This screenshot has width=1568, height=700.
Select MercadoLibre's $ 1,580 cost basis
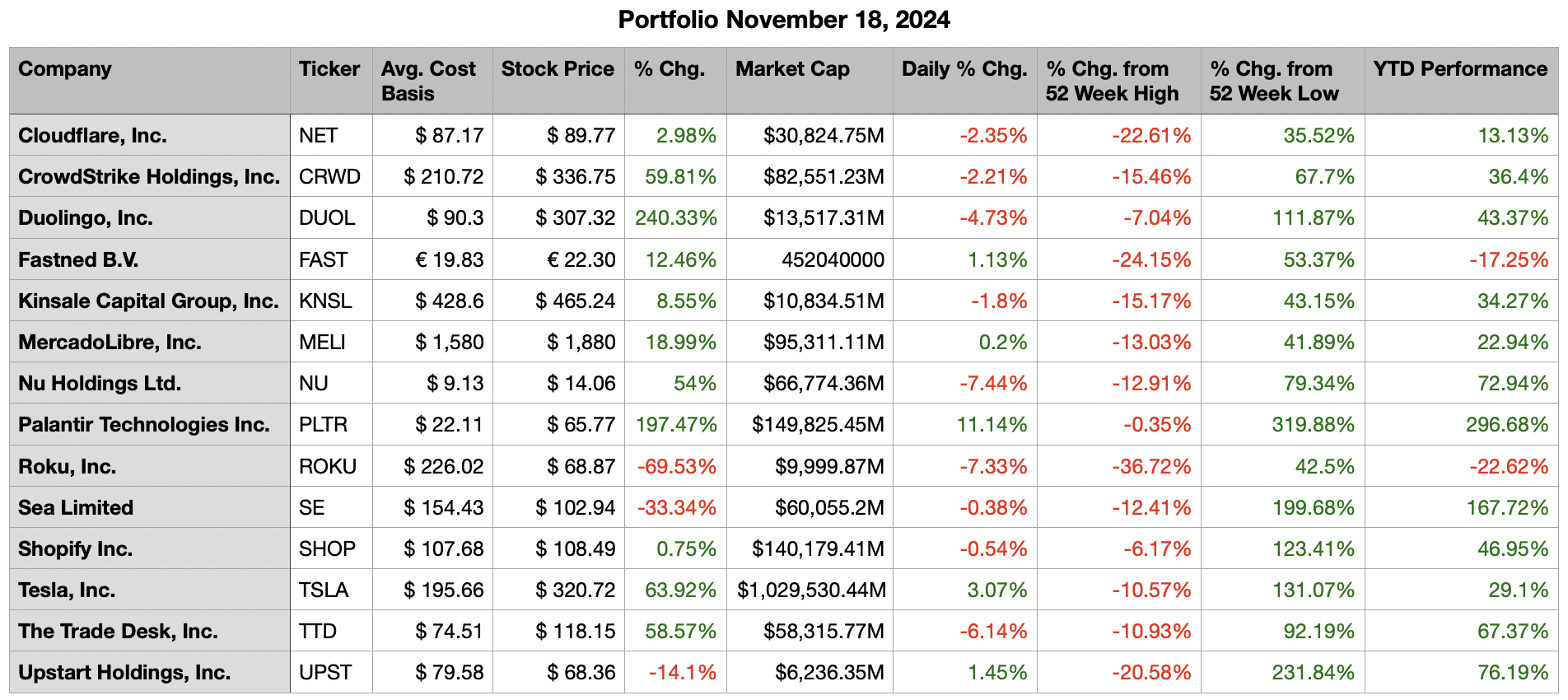coord(449,343)
